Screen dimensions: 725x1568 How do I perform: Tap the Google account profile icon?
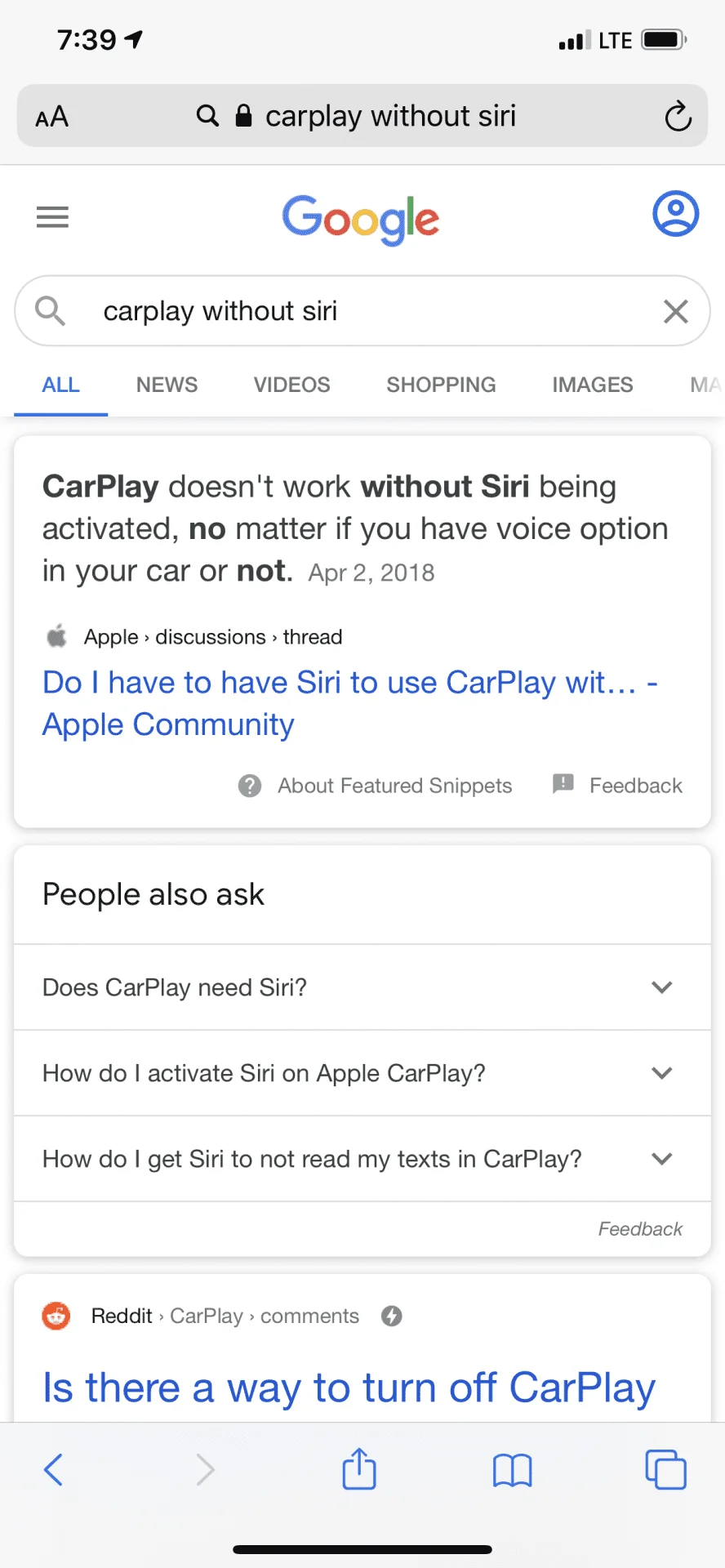point(675,215)
